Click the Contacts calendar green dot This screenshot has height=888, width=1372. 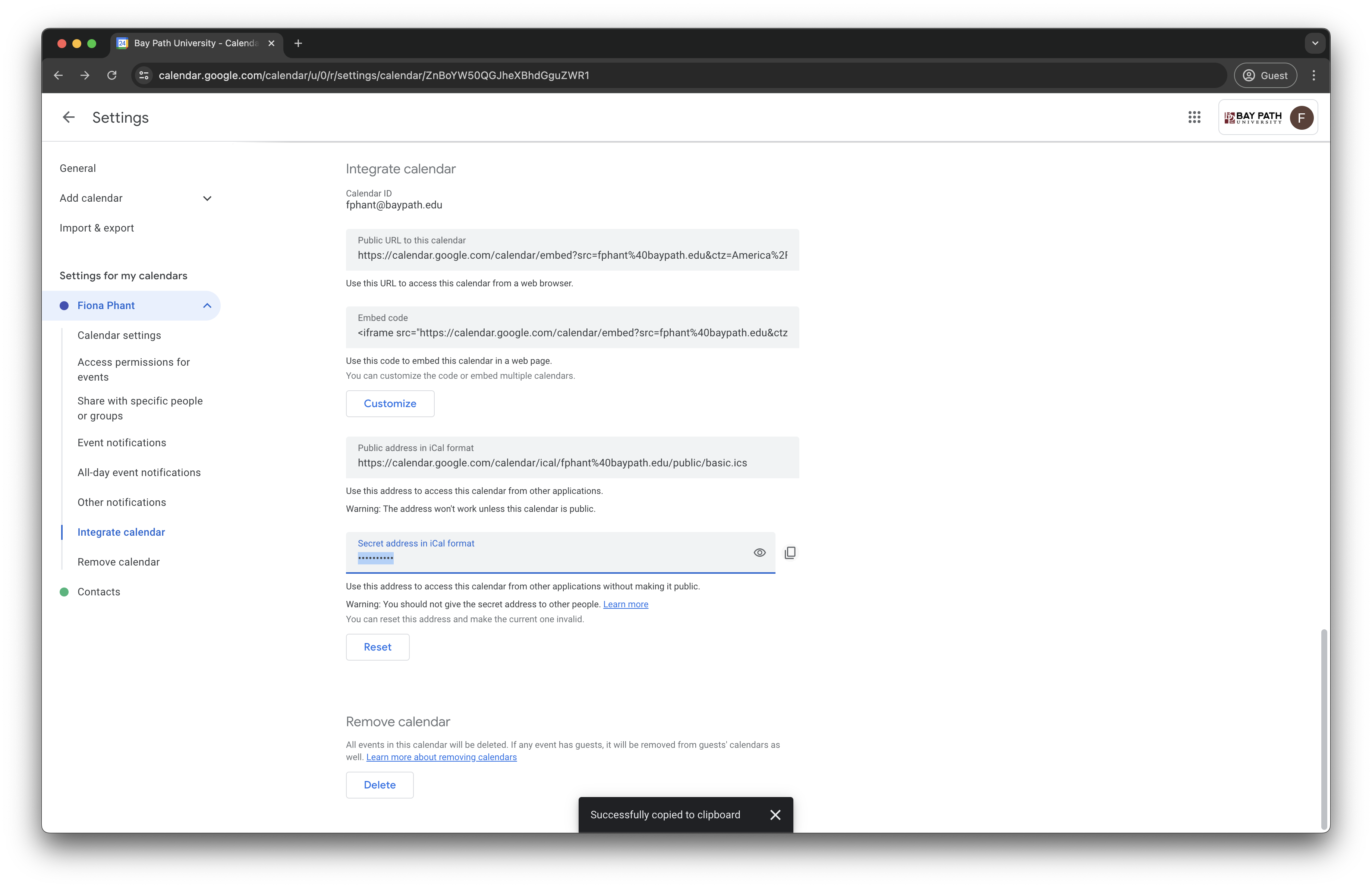click(x=64, y=592)
